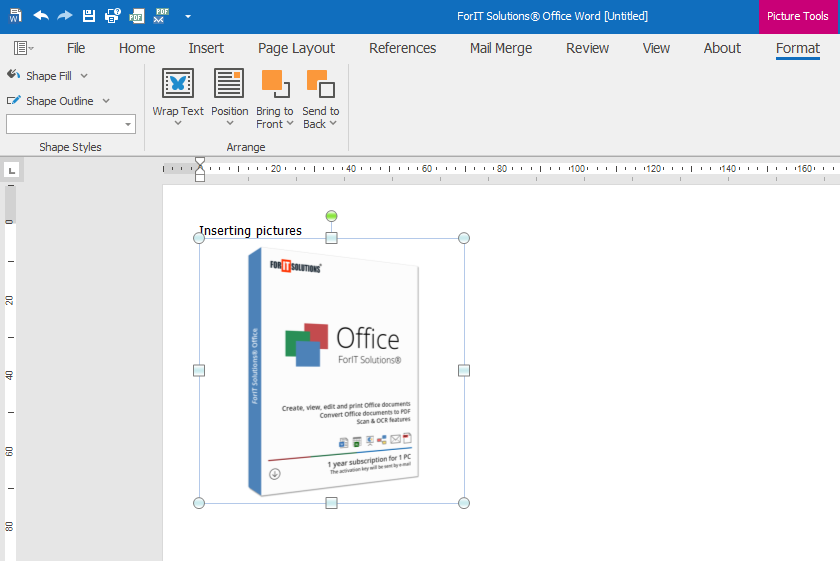
Task: Open the File tab
Action: 76,48
